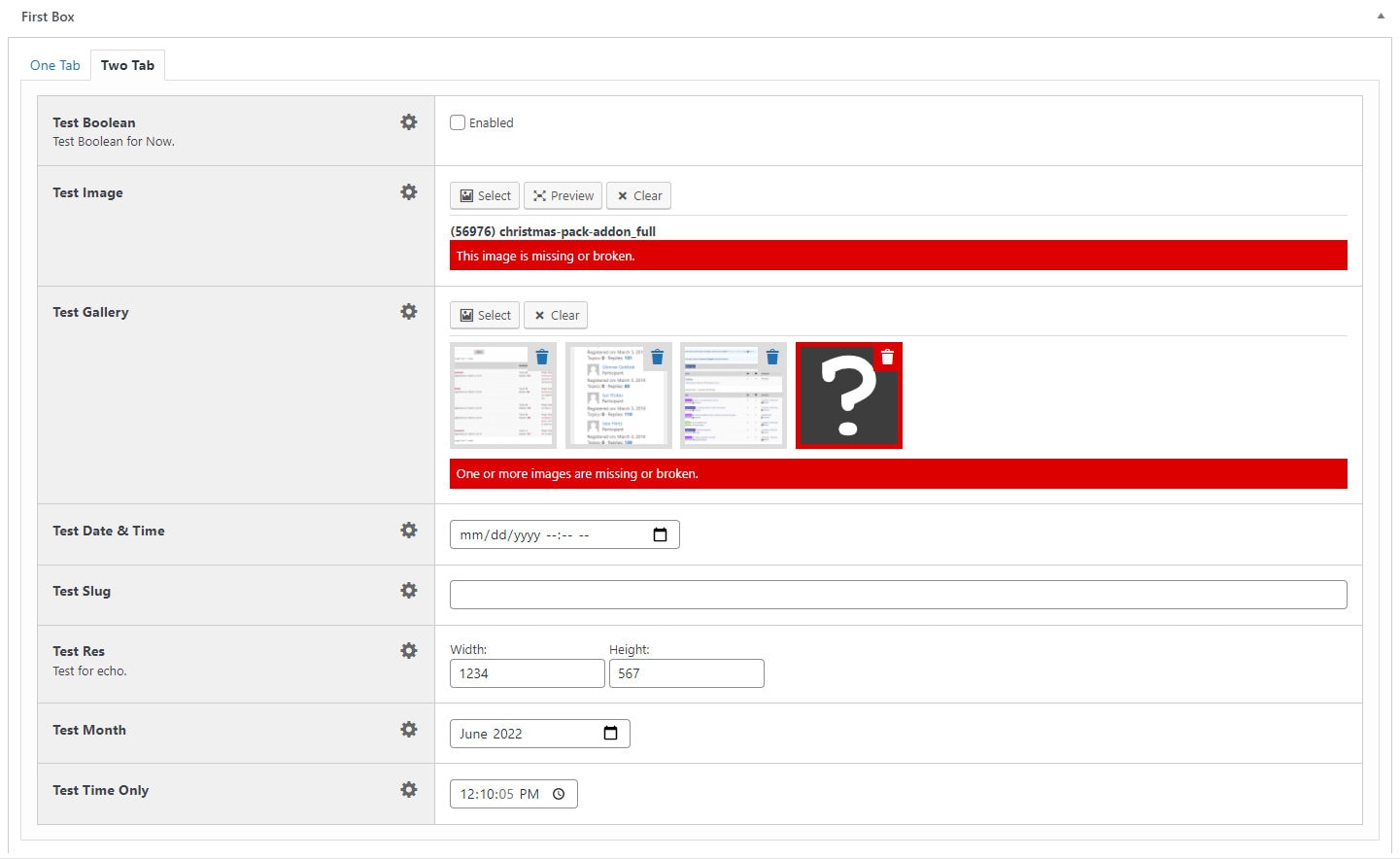Tick the Enabled checkbox
This screenshot has width=1400, height=859.
click(458, 122)
